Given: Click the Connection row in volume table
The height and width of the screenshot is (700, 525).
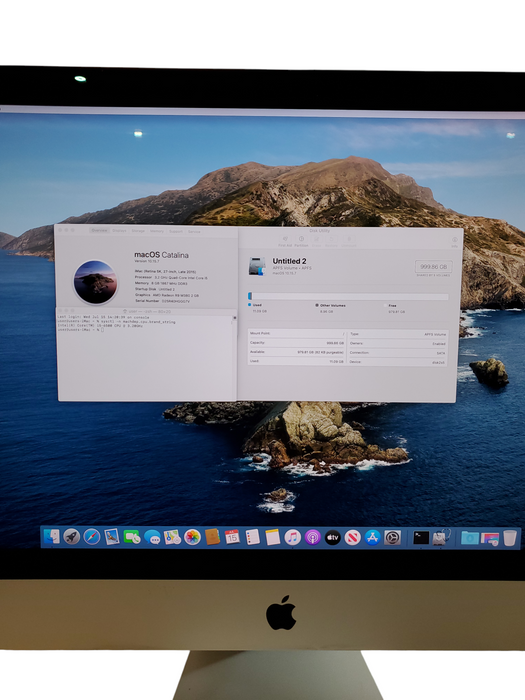Looking at the screenshot, I should pos(398,353).
